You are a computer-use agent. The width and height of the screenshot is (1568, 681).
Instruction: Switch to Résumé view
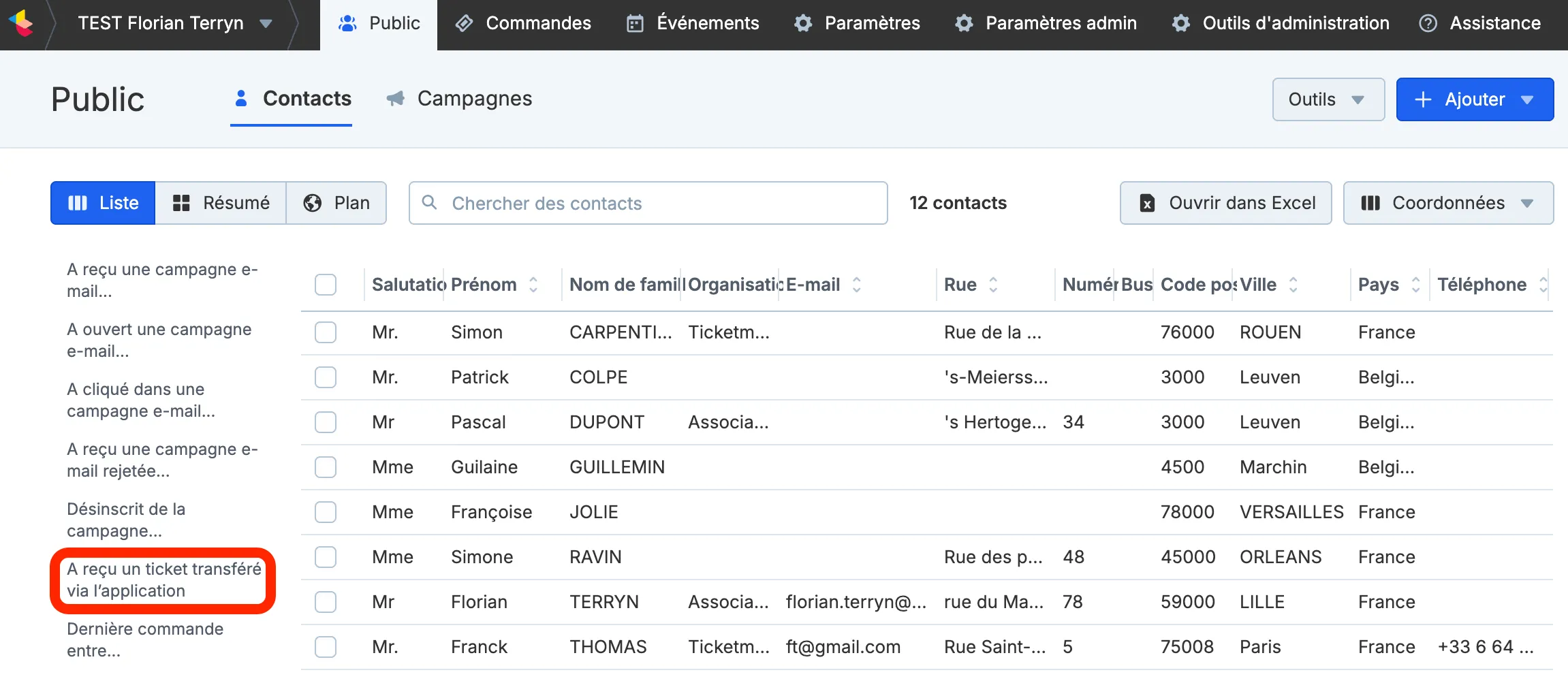(221, 203)
